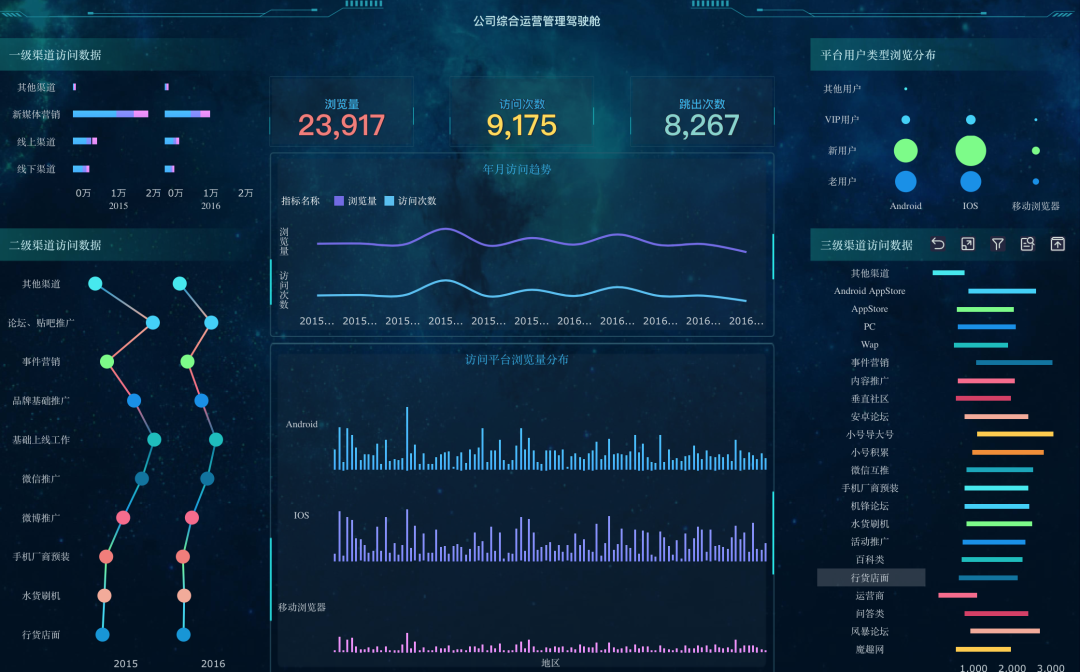
Task: Click the 微信推广 2015 data point
Action: pyautogui.click(x=142, y=479)
